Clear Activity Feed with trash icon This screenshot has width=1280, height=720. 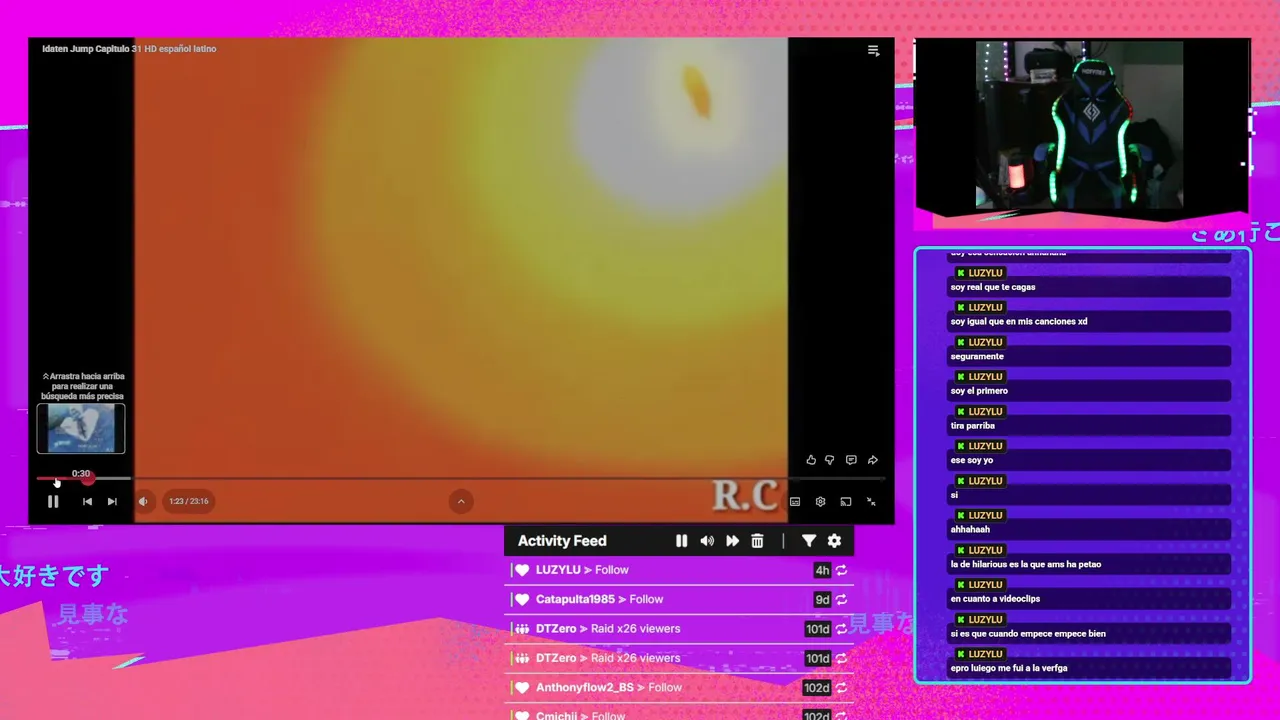tap(757, 541)
